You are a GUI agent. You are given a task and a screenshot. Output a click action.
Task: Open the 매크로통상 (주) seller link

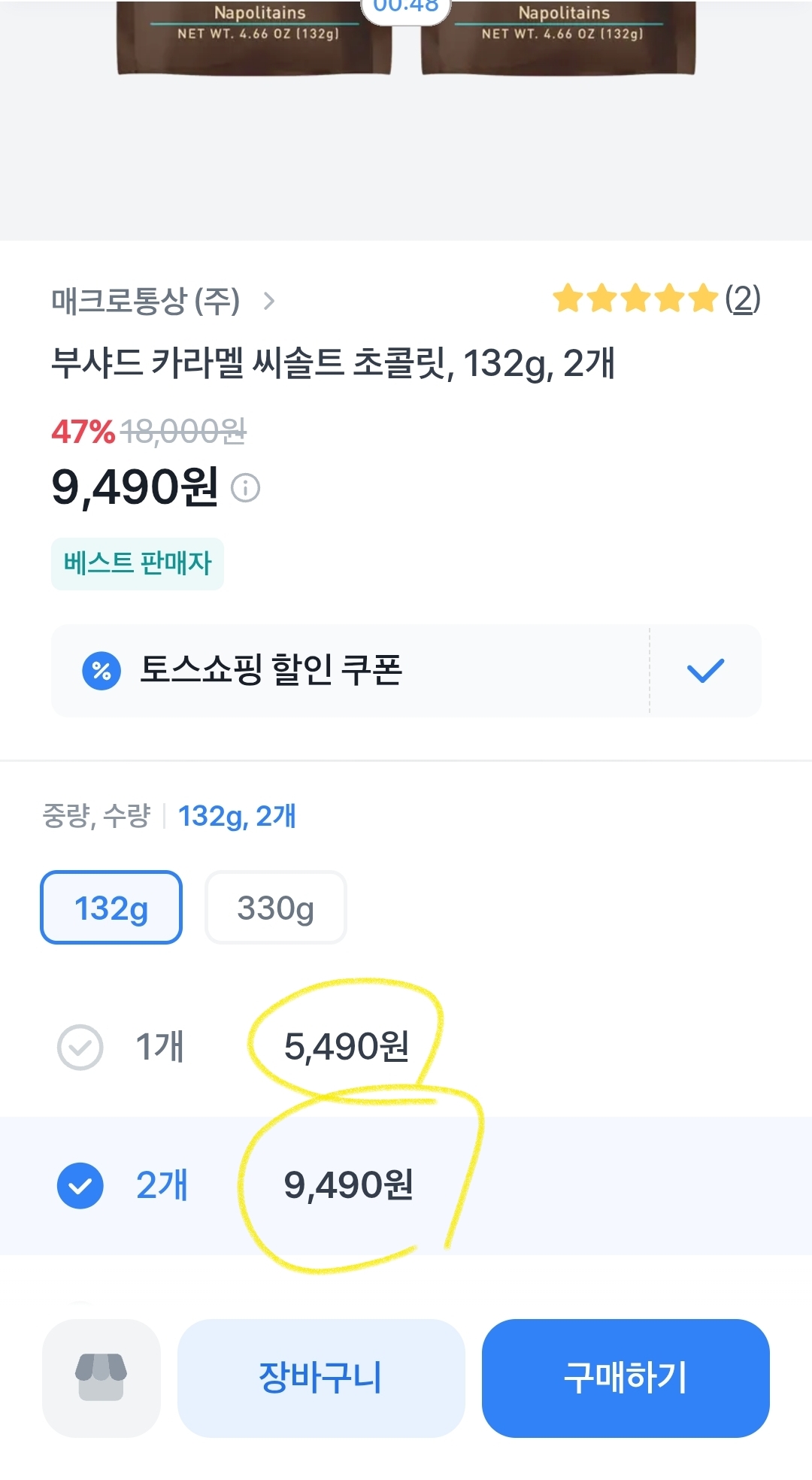(x=146, y=302)
